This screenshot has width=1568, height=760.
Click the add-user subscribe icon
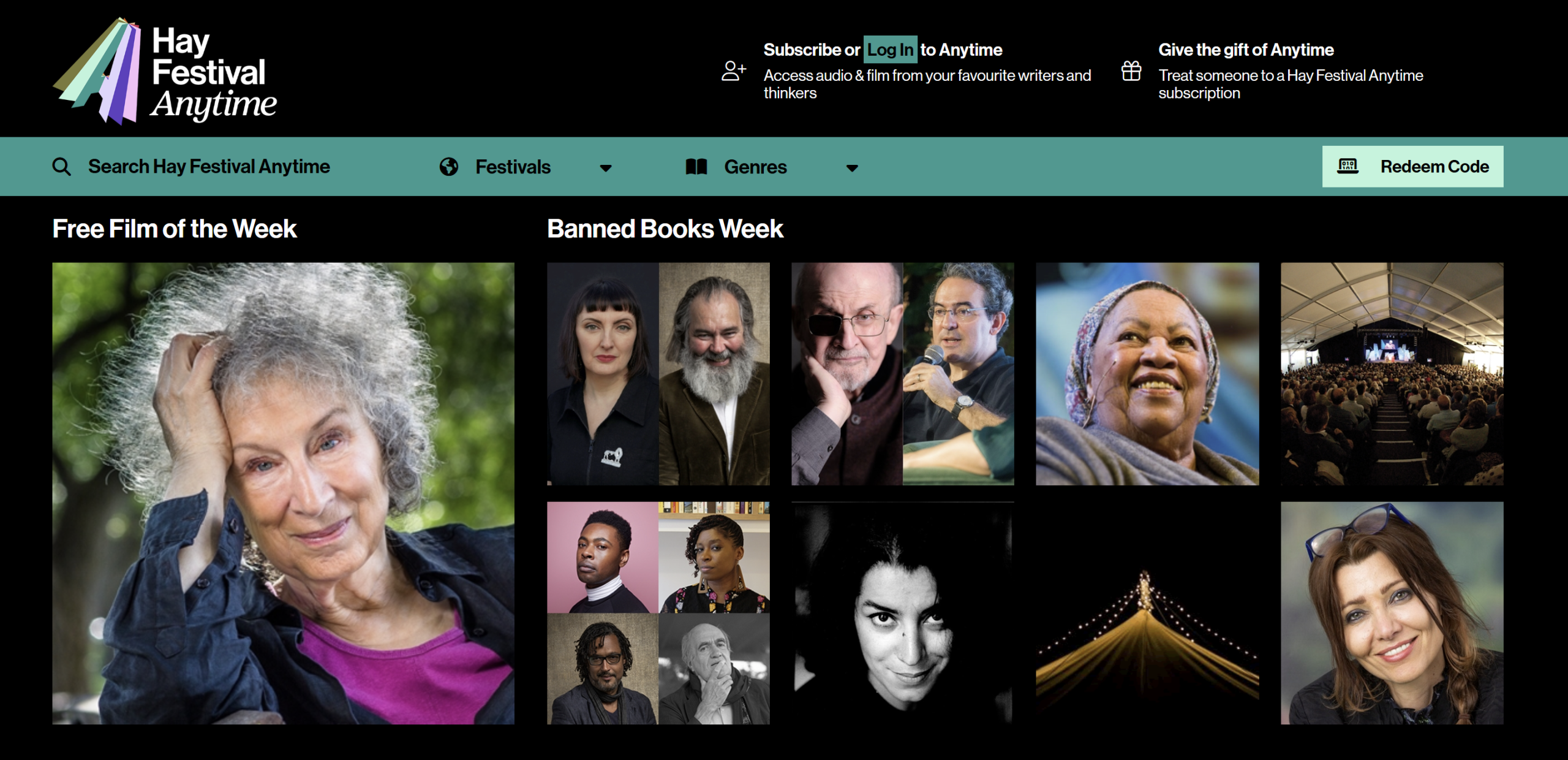coord(734,71)
